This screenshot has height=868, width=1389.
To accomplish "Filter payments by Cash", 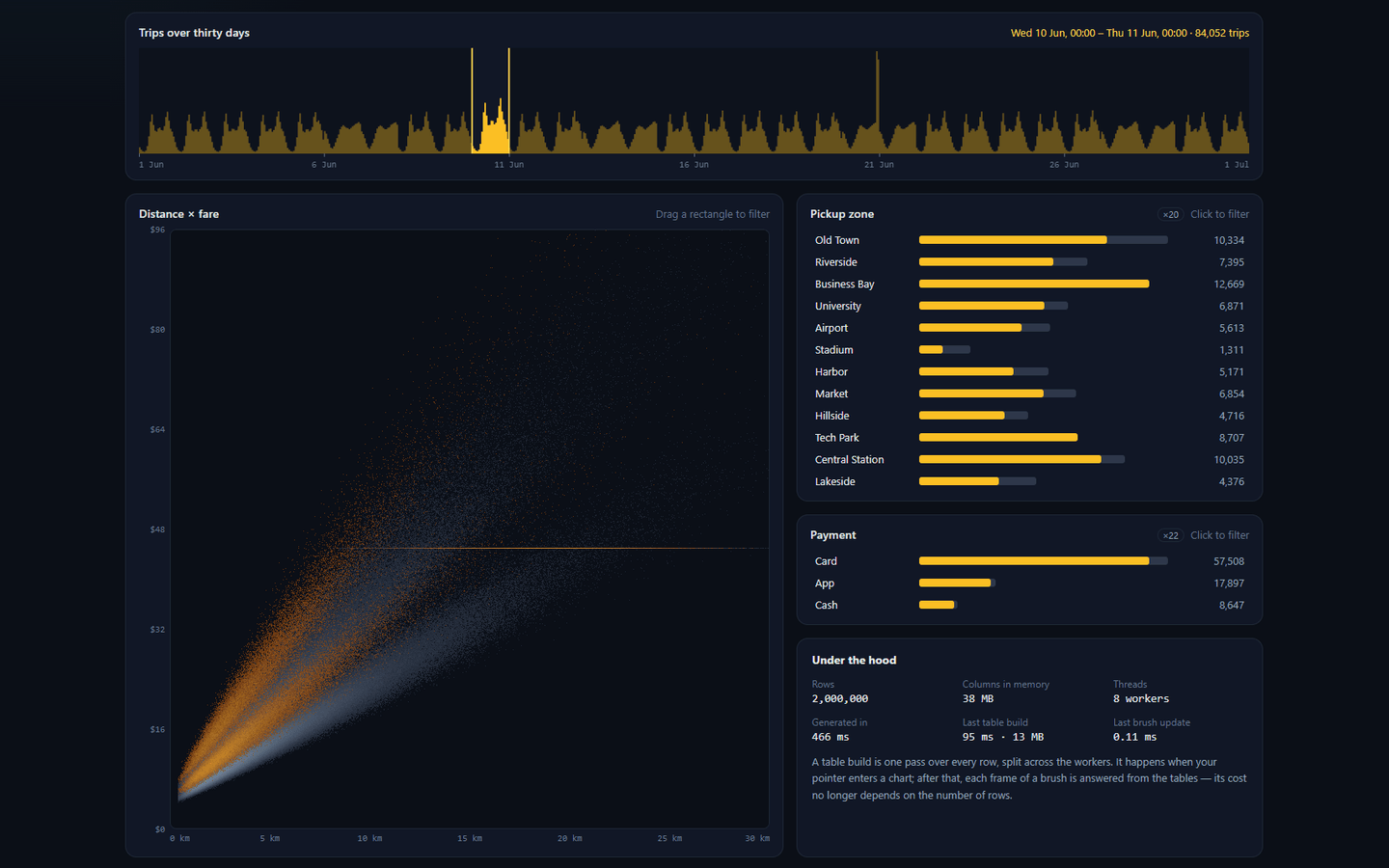I will (x=1029, y=606).
